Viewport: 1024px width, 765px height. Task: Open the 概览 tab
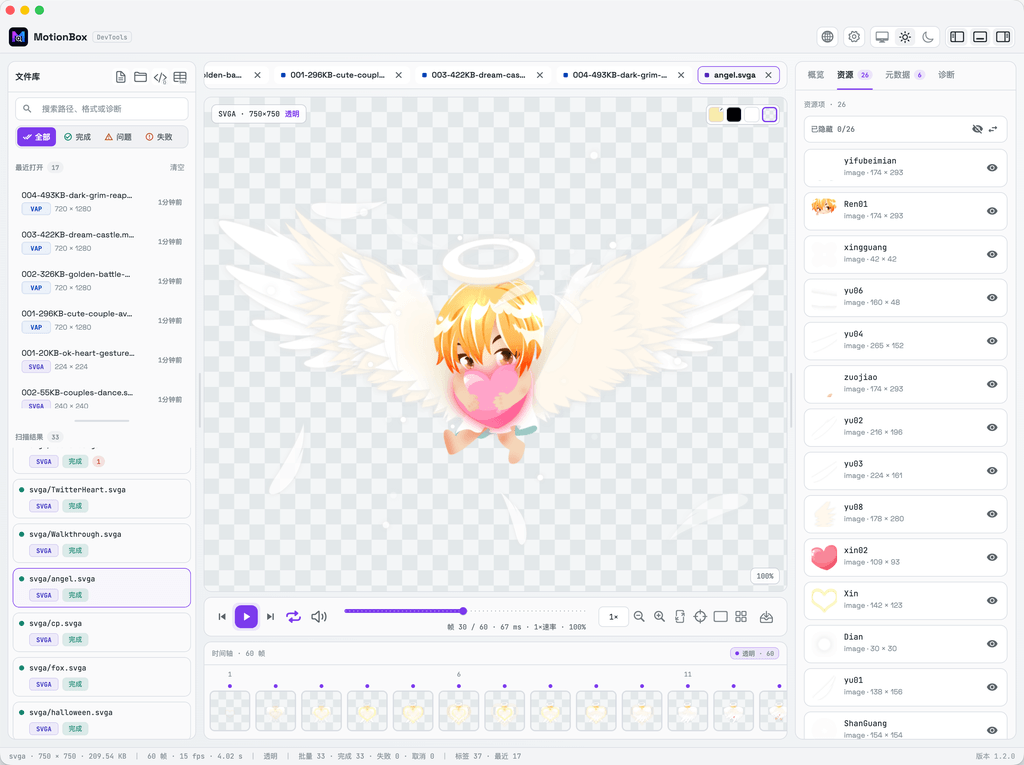816,75
